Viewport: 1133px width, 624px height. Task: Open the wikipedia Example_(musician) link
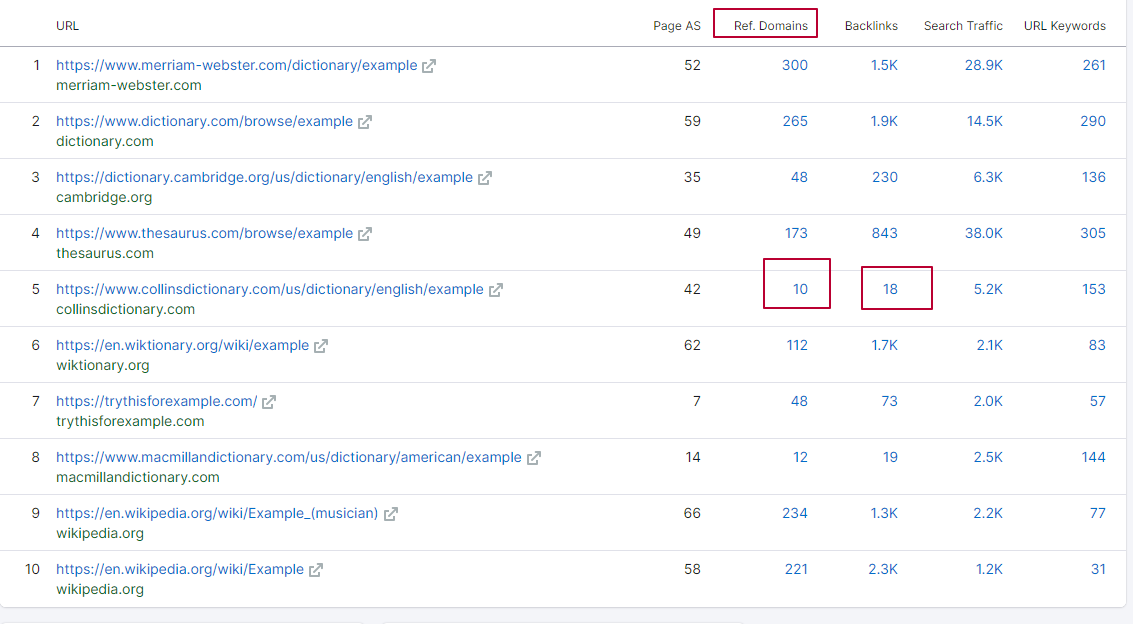[x=217, y=513]
